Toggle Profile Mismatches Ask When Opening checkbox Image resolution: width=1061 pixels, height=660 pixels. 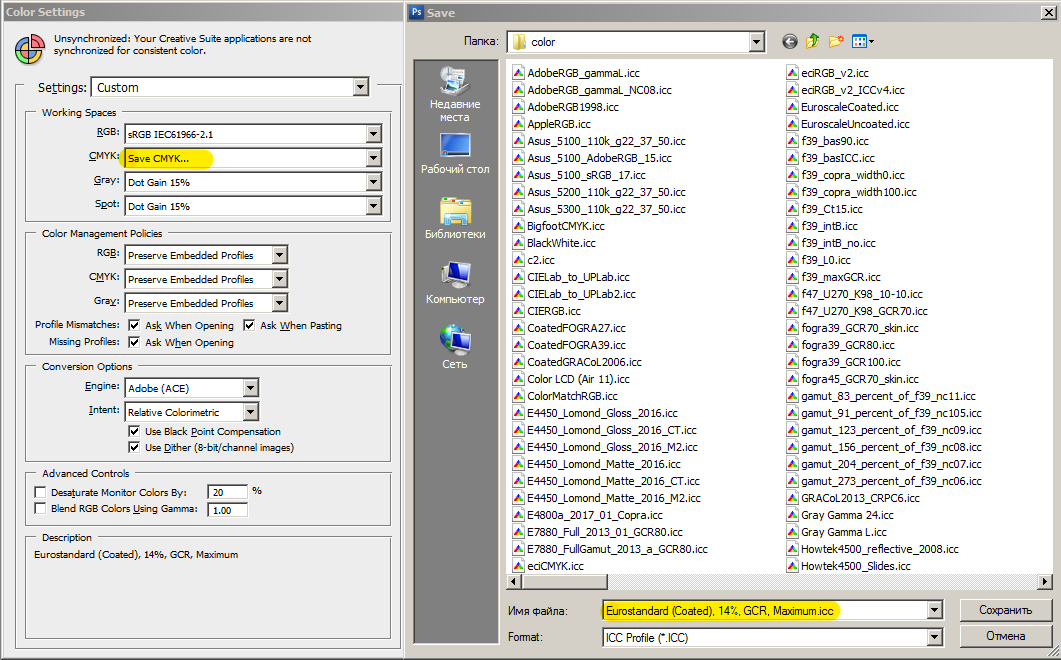134,326
